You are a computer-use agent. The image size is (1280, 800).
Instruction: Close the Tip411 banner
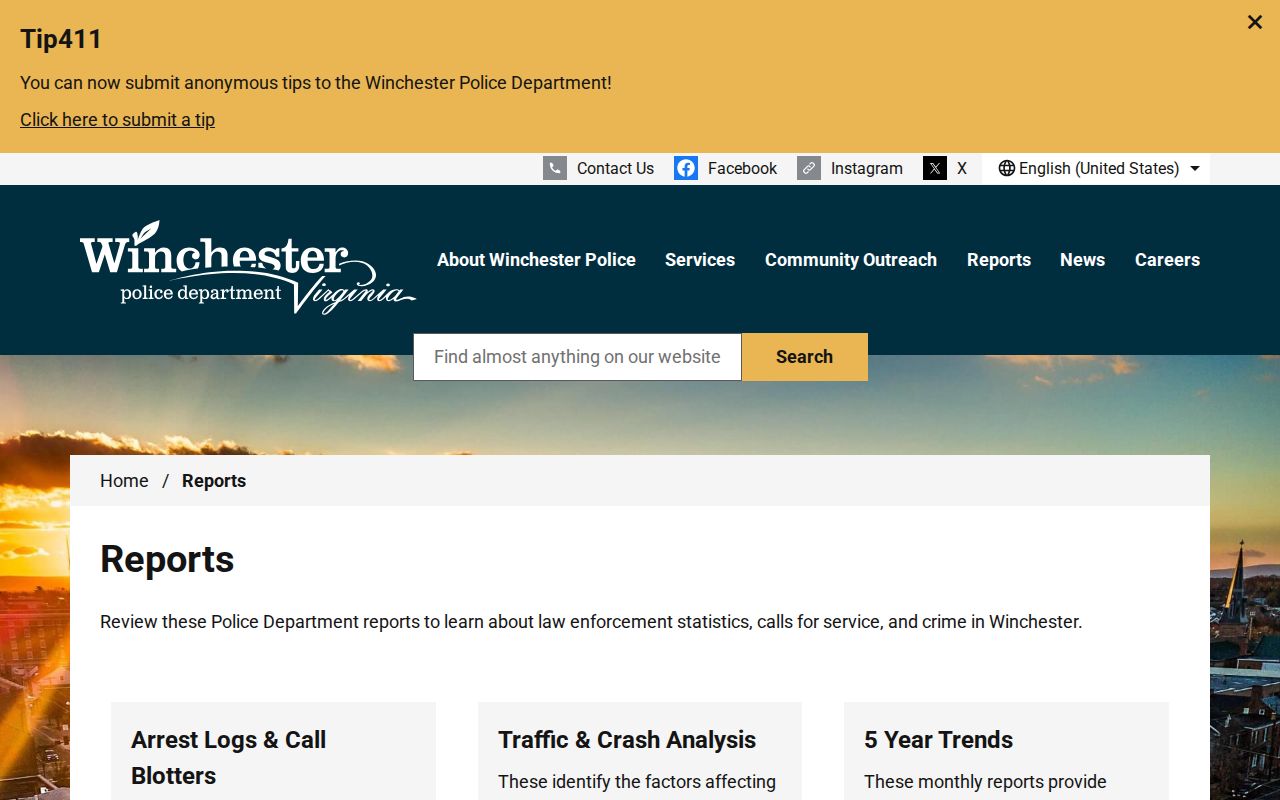click(1254, 22)
